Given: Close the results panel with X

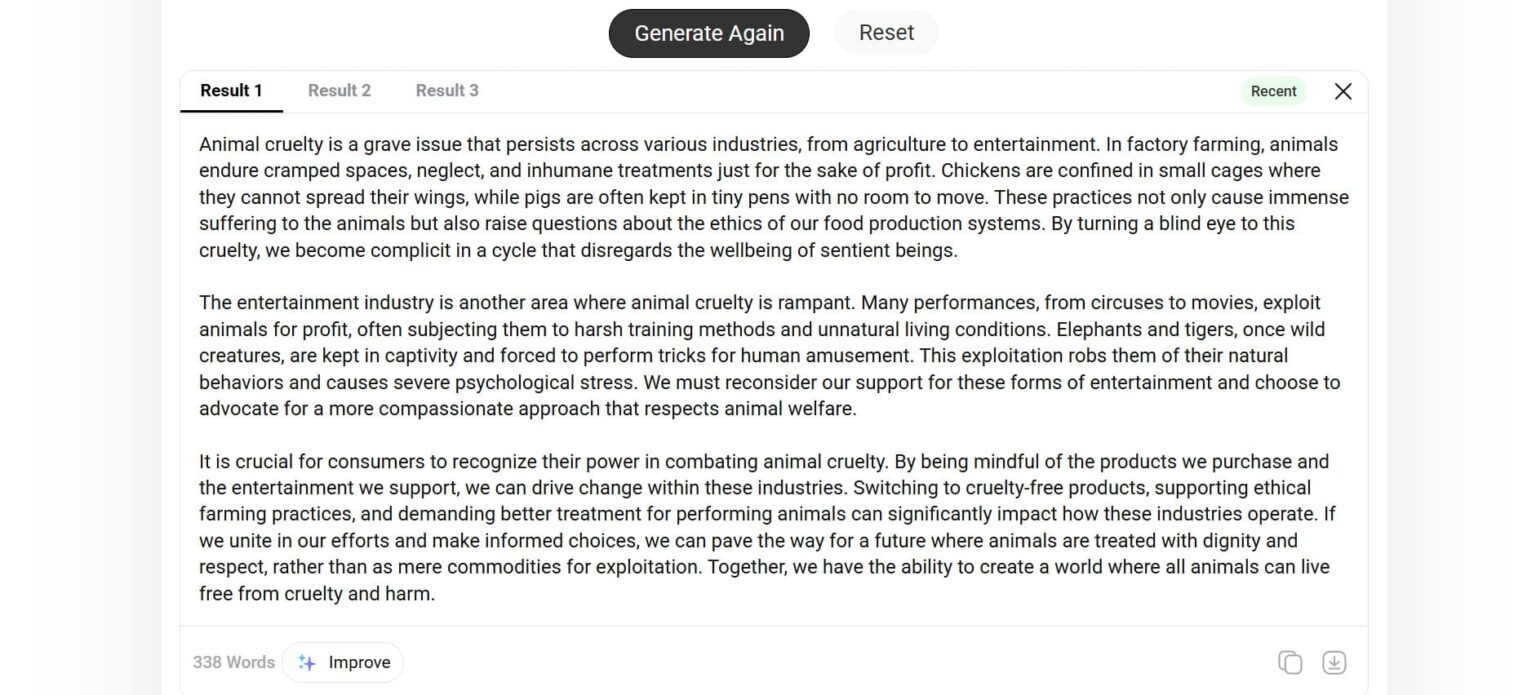Looking at the screenshot, I should [x=1343, y=91].
